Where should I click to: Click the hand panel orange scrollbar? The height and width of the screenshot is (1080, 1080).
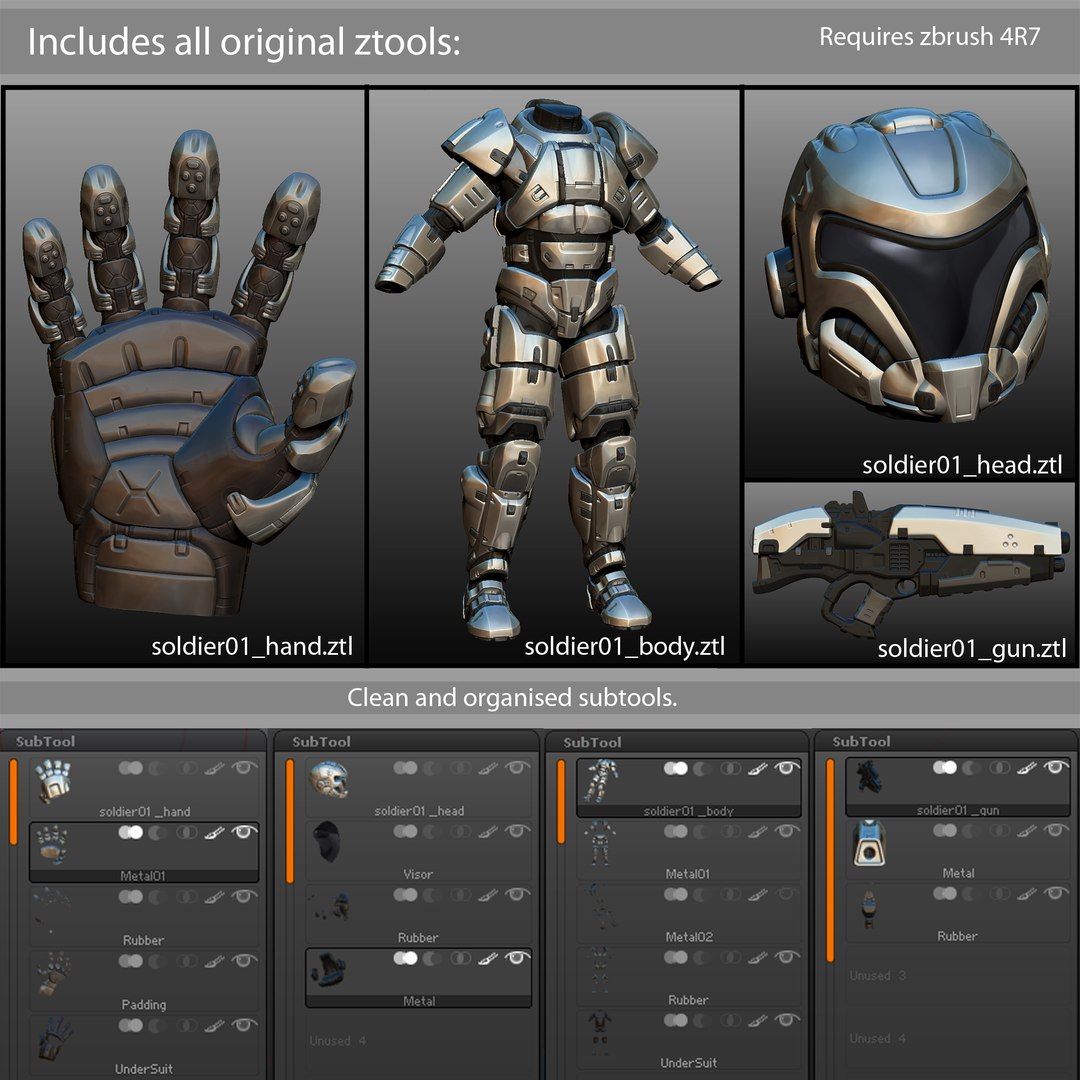(x=13, y=802)
